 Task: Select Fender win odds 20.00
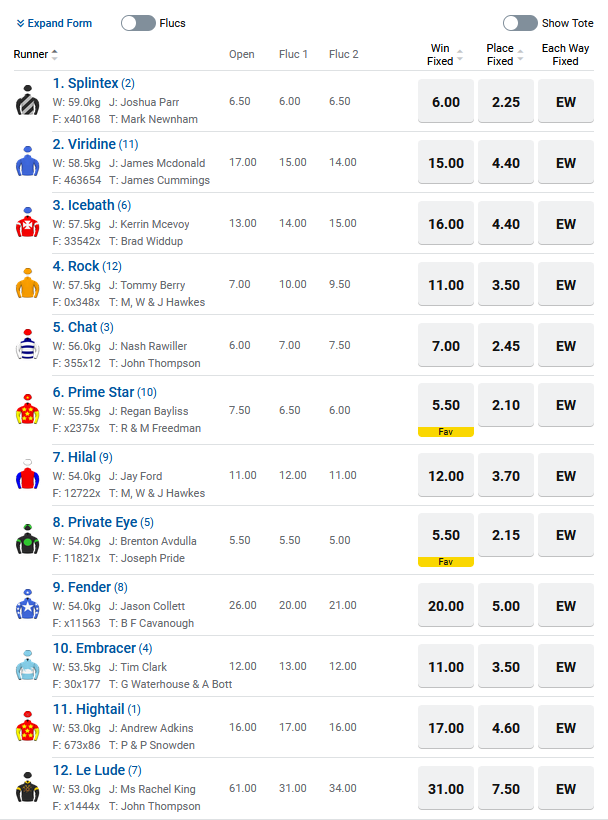(x=446, y=606)
